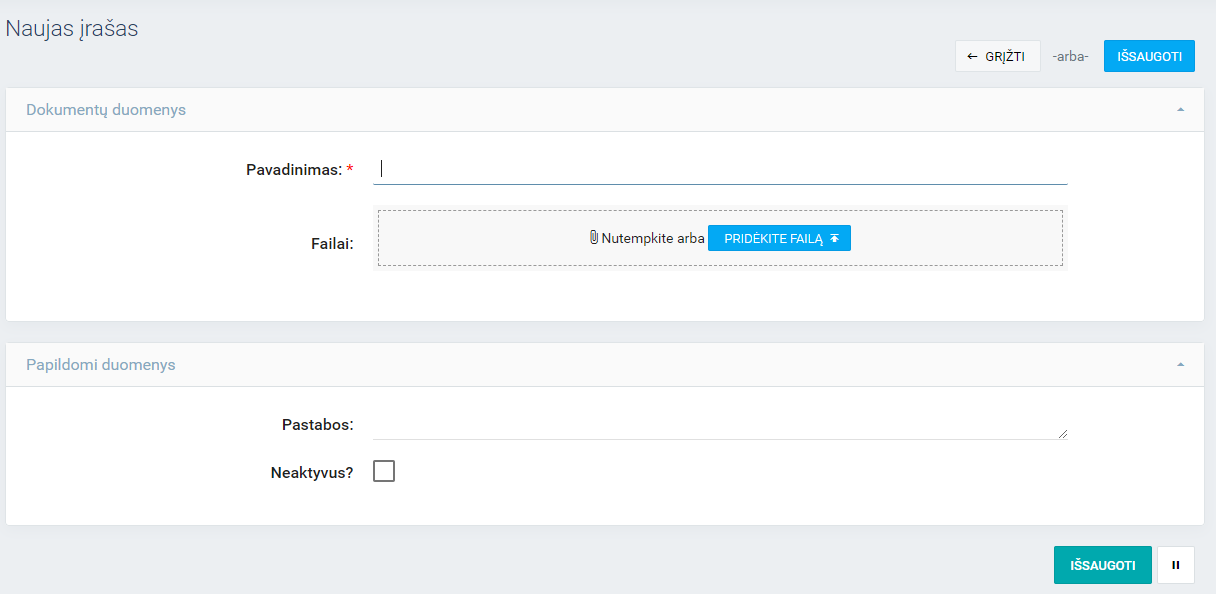Collapse the Dokumentų duomenys panel arrow
Image resolution: width=1216 pixels, height=594 pixels.
[x=1181, y=110]
